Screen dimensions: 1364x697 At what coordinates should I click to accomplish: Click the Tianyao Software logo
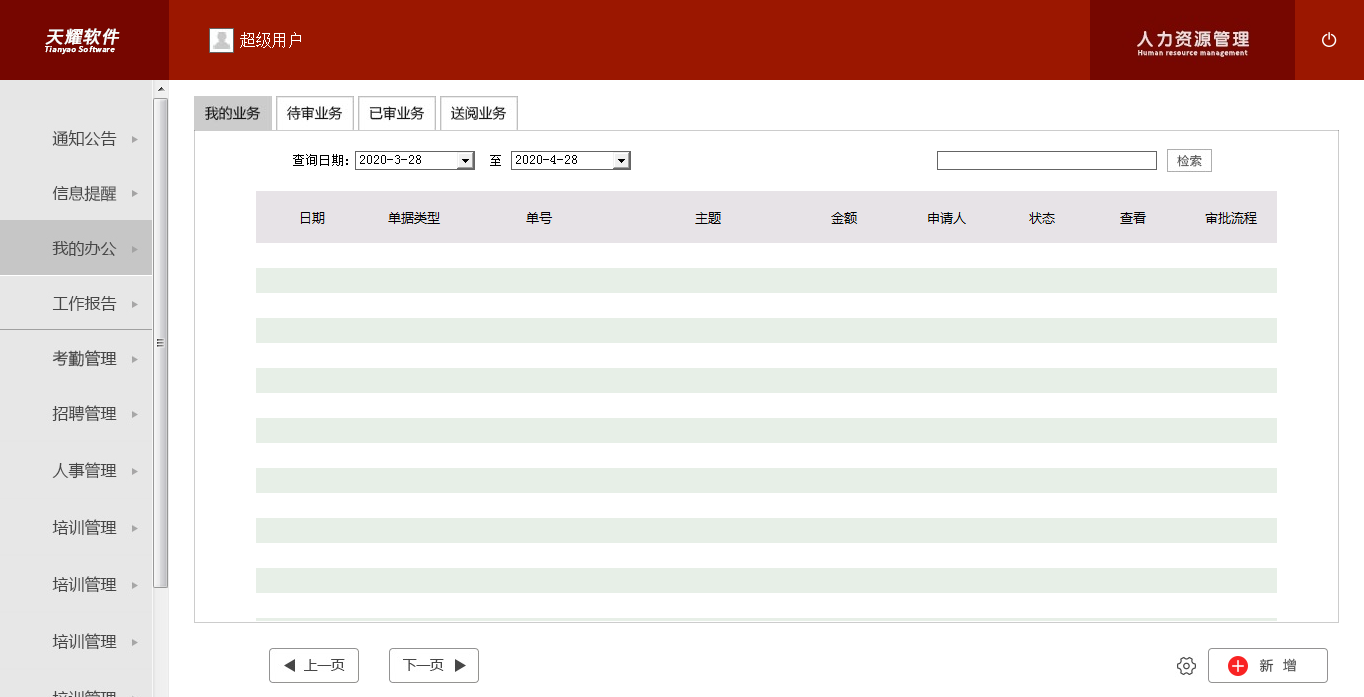click(x=82, y=40)
